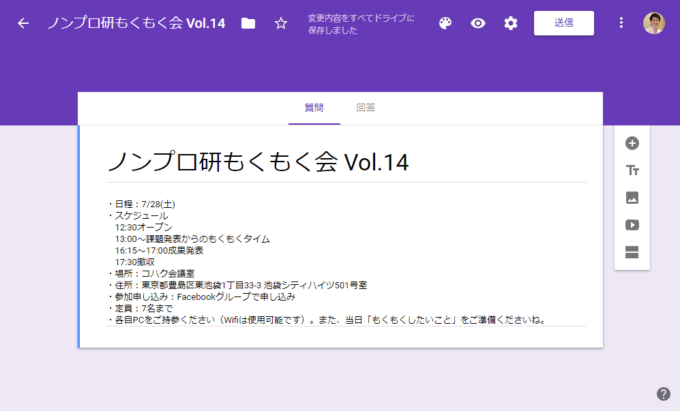
Task: Click the line 17:30撤収
Action: point(135,262)
